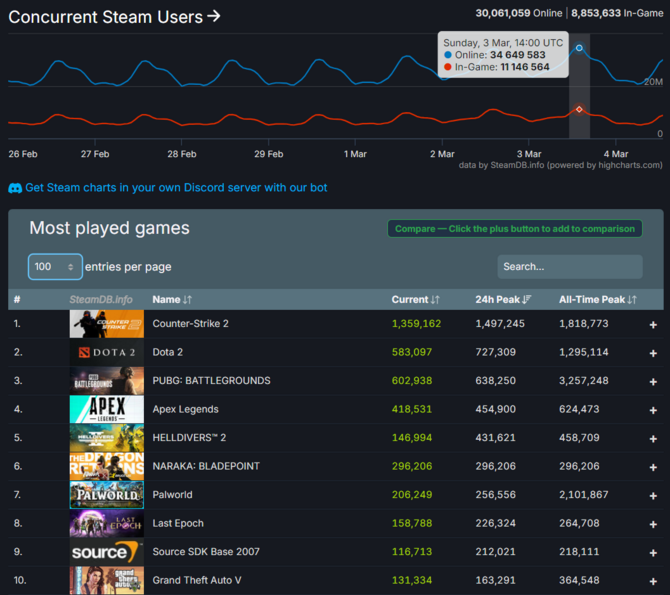Click the 28 Feb axis label
Image resolution: width=670 pixels, height=595 pixels.
182,154
